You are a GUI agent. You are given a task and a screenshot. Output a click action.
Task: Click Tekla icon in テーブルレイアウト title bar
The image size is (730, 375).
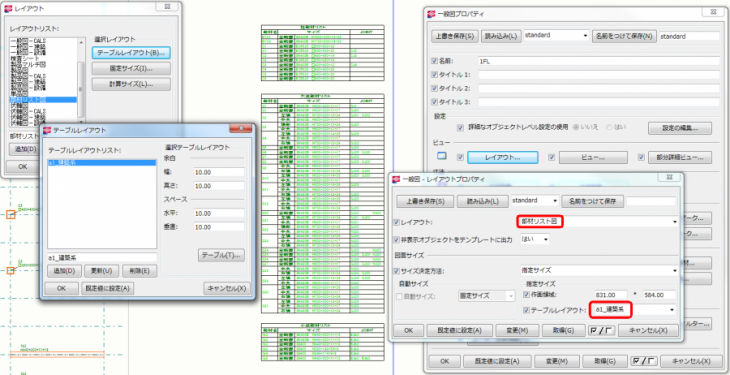47,130
